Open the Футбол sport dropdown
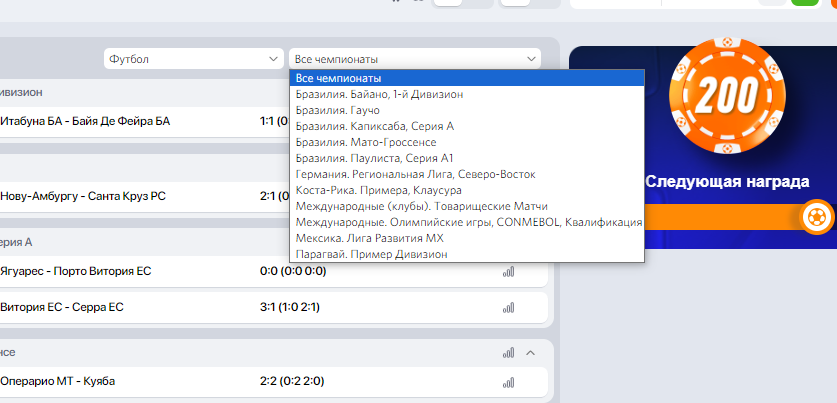 point(193,59)
